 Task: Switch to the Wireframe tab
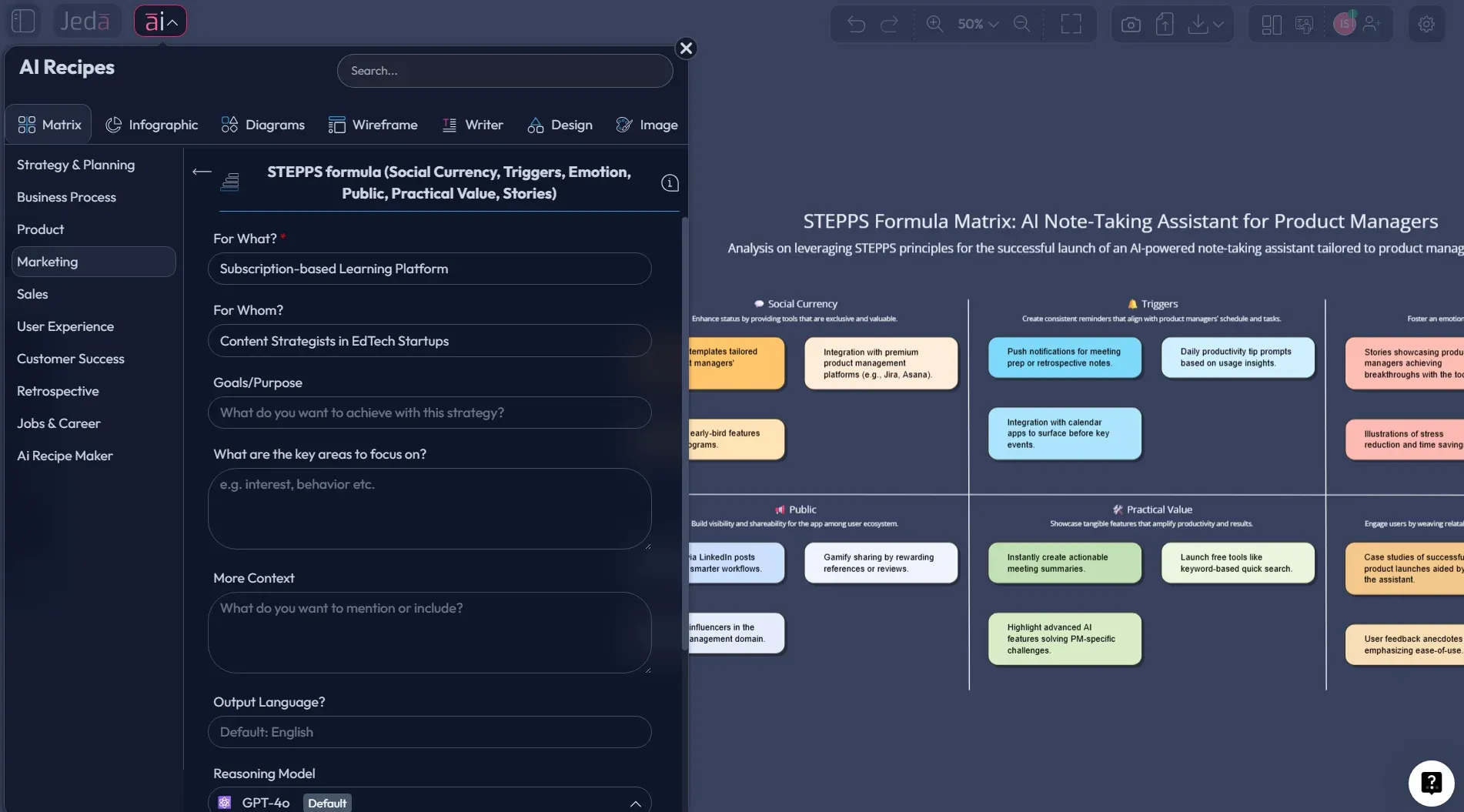point(373,124)
